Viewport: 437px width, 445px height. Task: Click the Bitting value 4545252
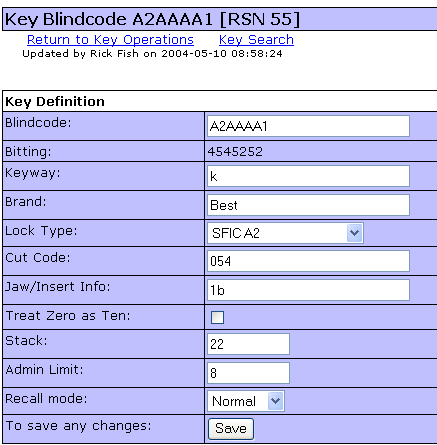[x=235, y=152]
